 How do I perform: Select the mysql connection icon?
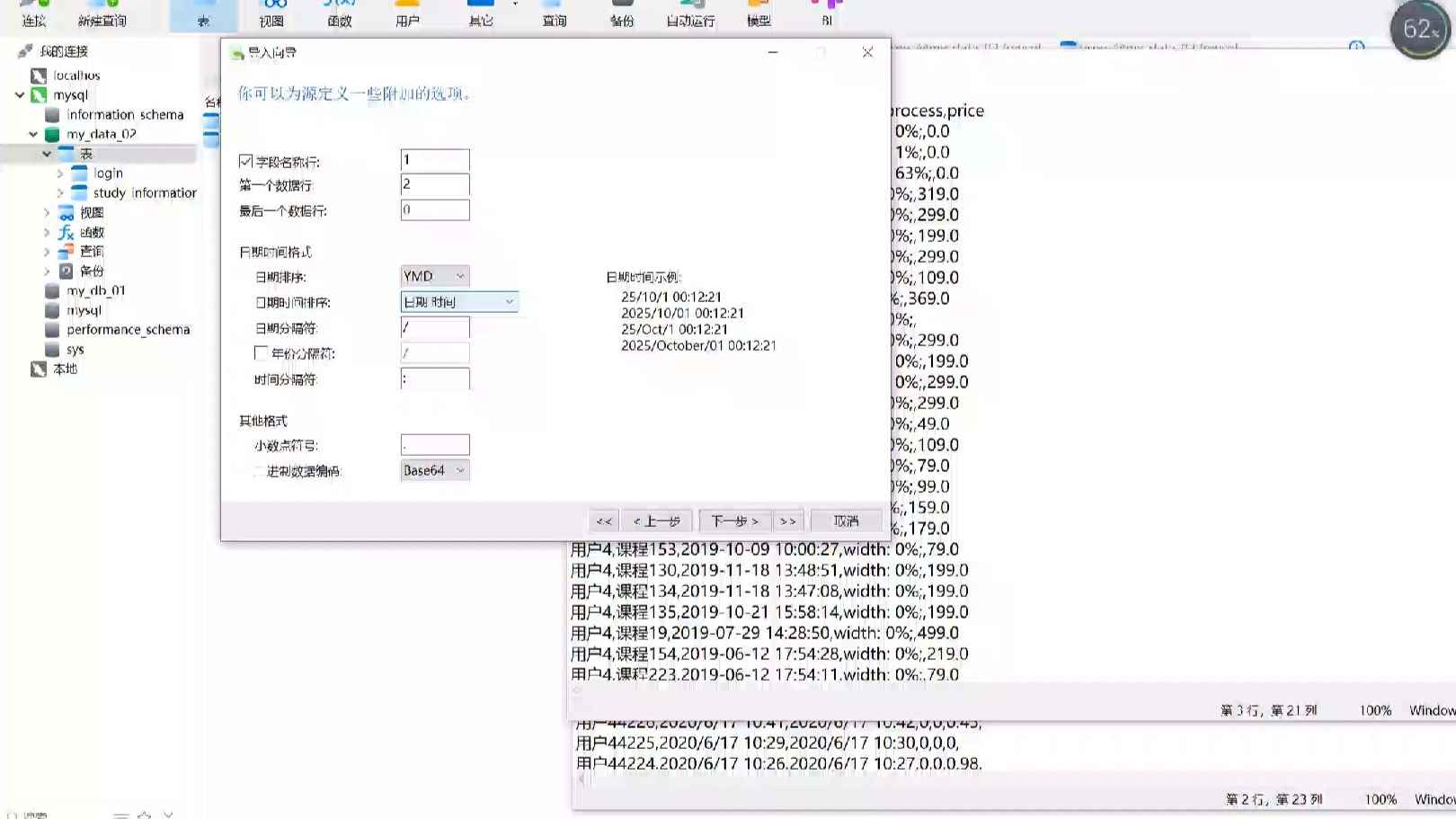click(x=39, y=95)
